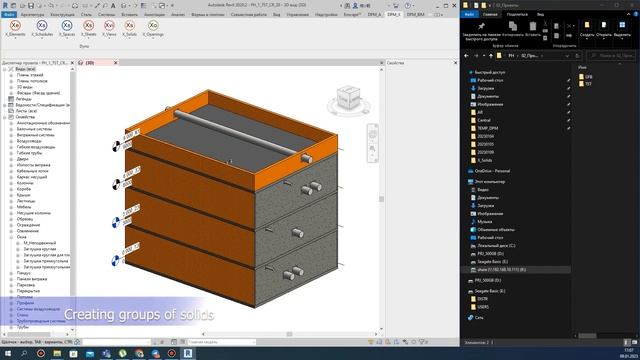
Task: Click the Revit help question mark icon
Action: [408, 6]
